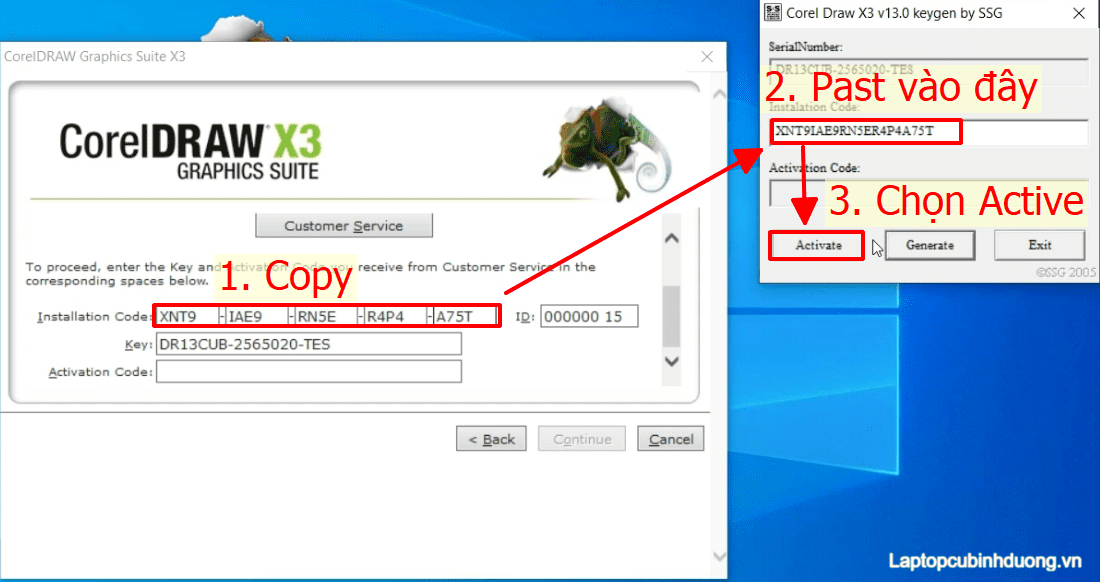This screenshot has width=1100, height=582.
Task: Click the keygen SerialNumber field
Action: pyautogui.click(x=929, y=70)
